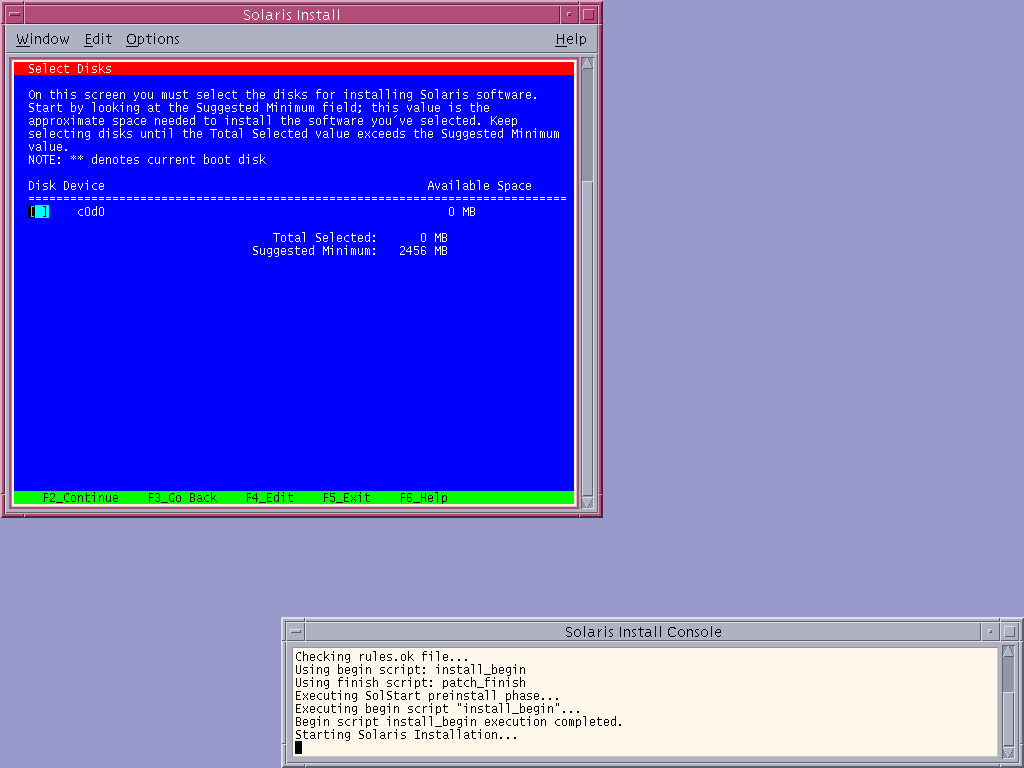This screenshot has width=1024, height=768.
Task: Click the 'NOTE: ** denotes current boot disk' line
Action: pyautogui.click(x=147, y=159)
